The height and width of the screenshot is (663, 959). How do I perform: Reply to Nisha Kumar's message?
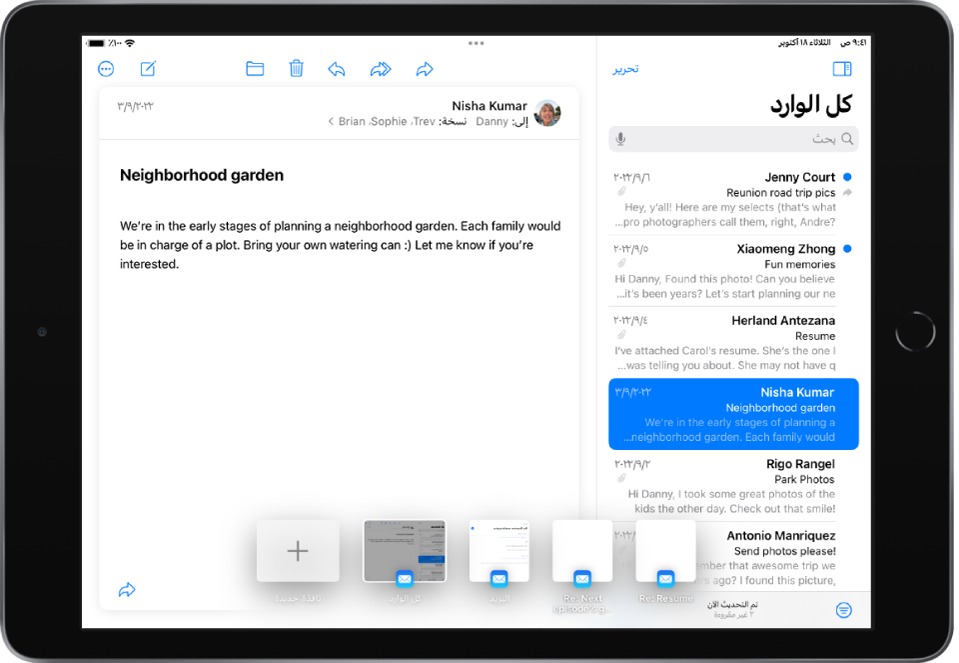click(337, 69)
